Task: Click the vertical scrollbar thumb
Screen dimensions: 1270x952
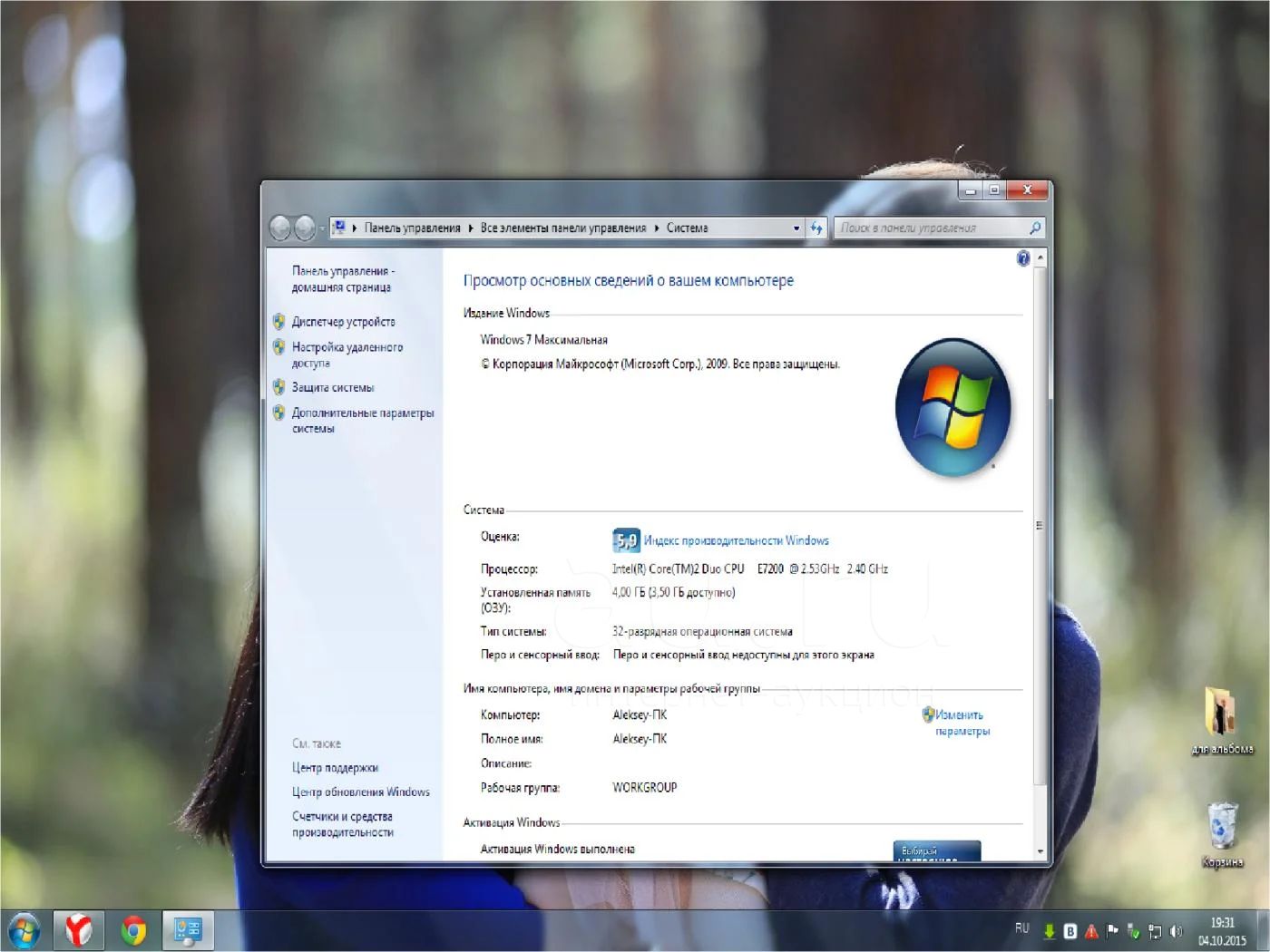Action: point(1040,526)
